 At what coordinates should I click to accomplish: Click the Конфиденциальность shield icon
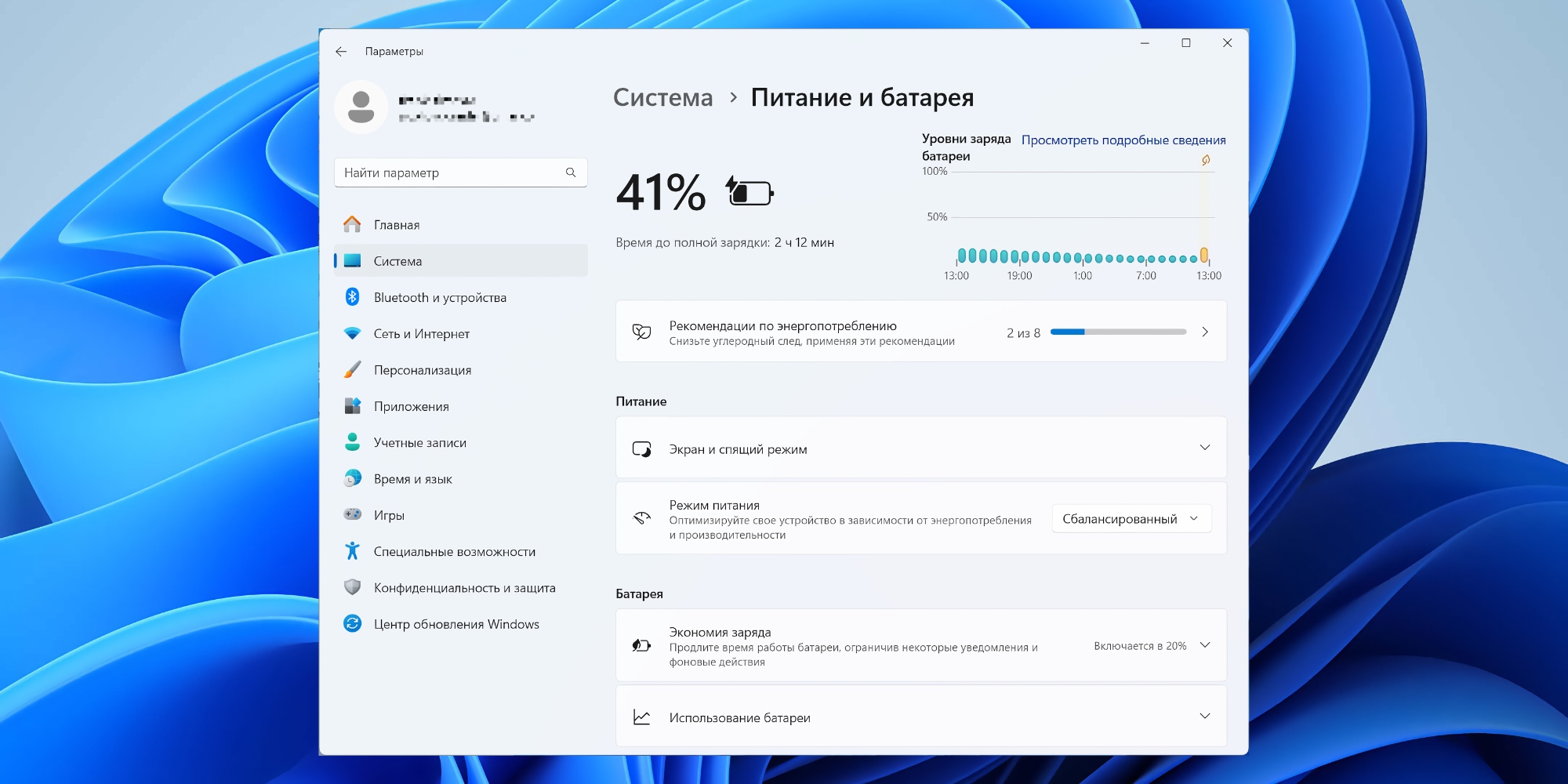pos(352,587)
